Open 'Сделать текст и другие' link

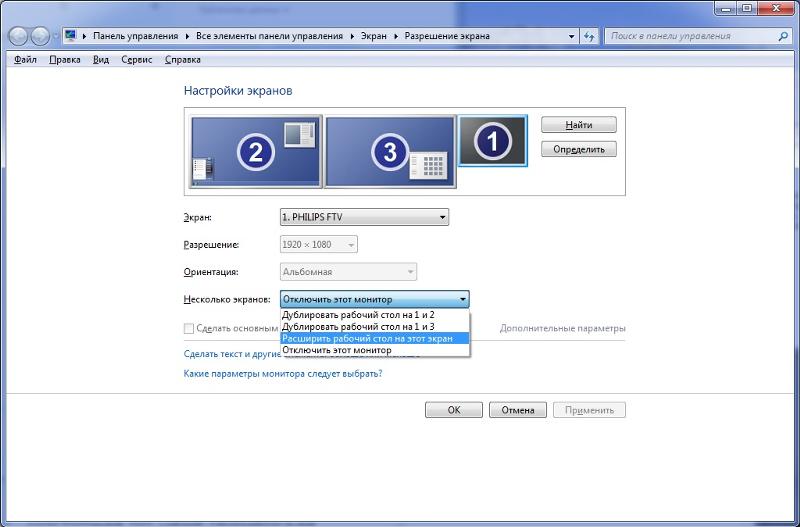click(x=232, y=354)
